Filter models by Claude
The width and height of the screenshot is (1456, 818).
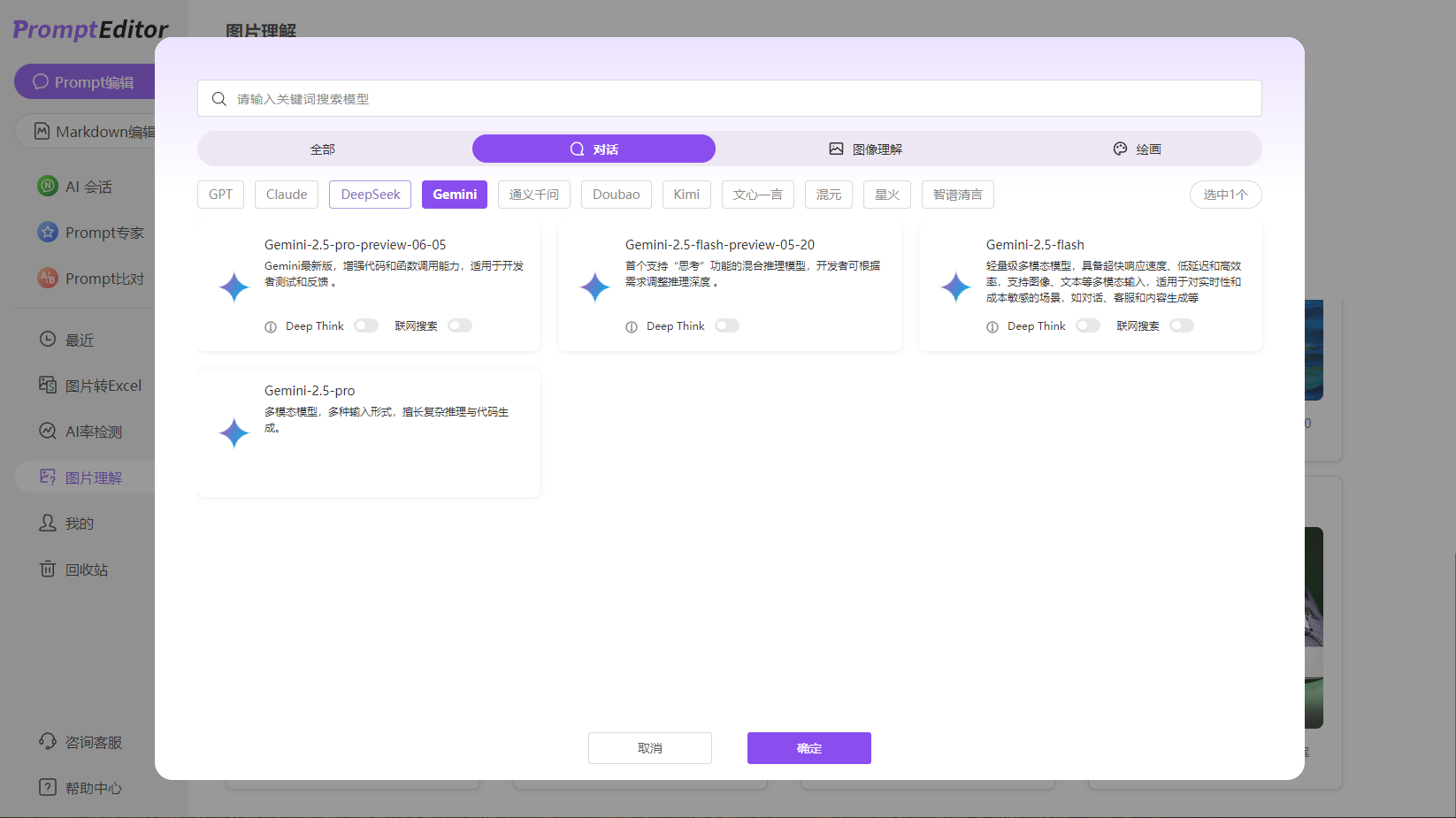(x=286, y=195)
